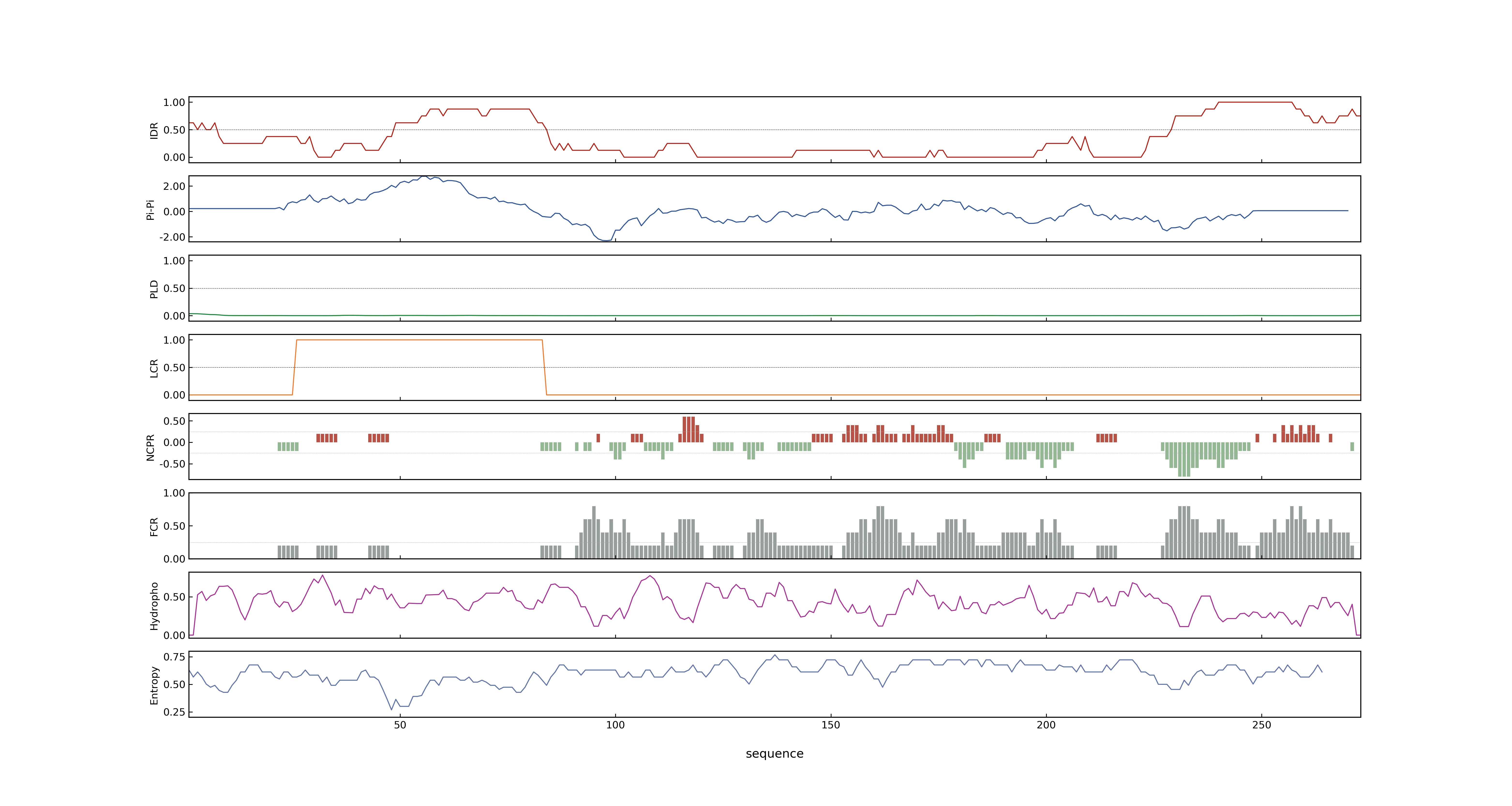Click the 1.00 tick on FCR axis
1512x806 pixels.
[174, 493]
